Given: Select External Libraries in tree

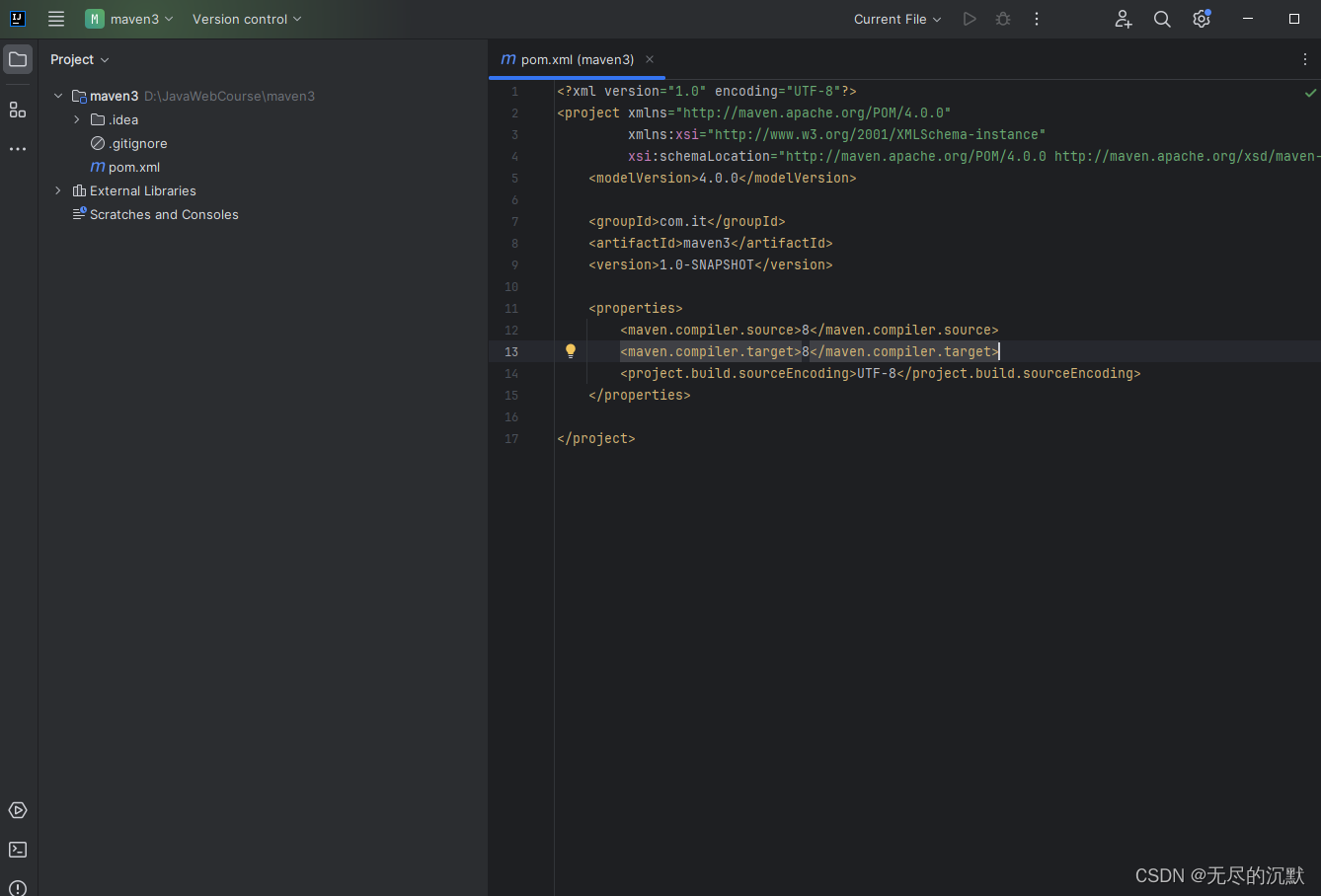Looking at the screenshot, I should 134,190.
